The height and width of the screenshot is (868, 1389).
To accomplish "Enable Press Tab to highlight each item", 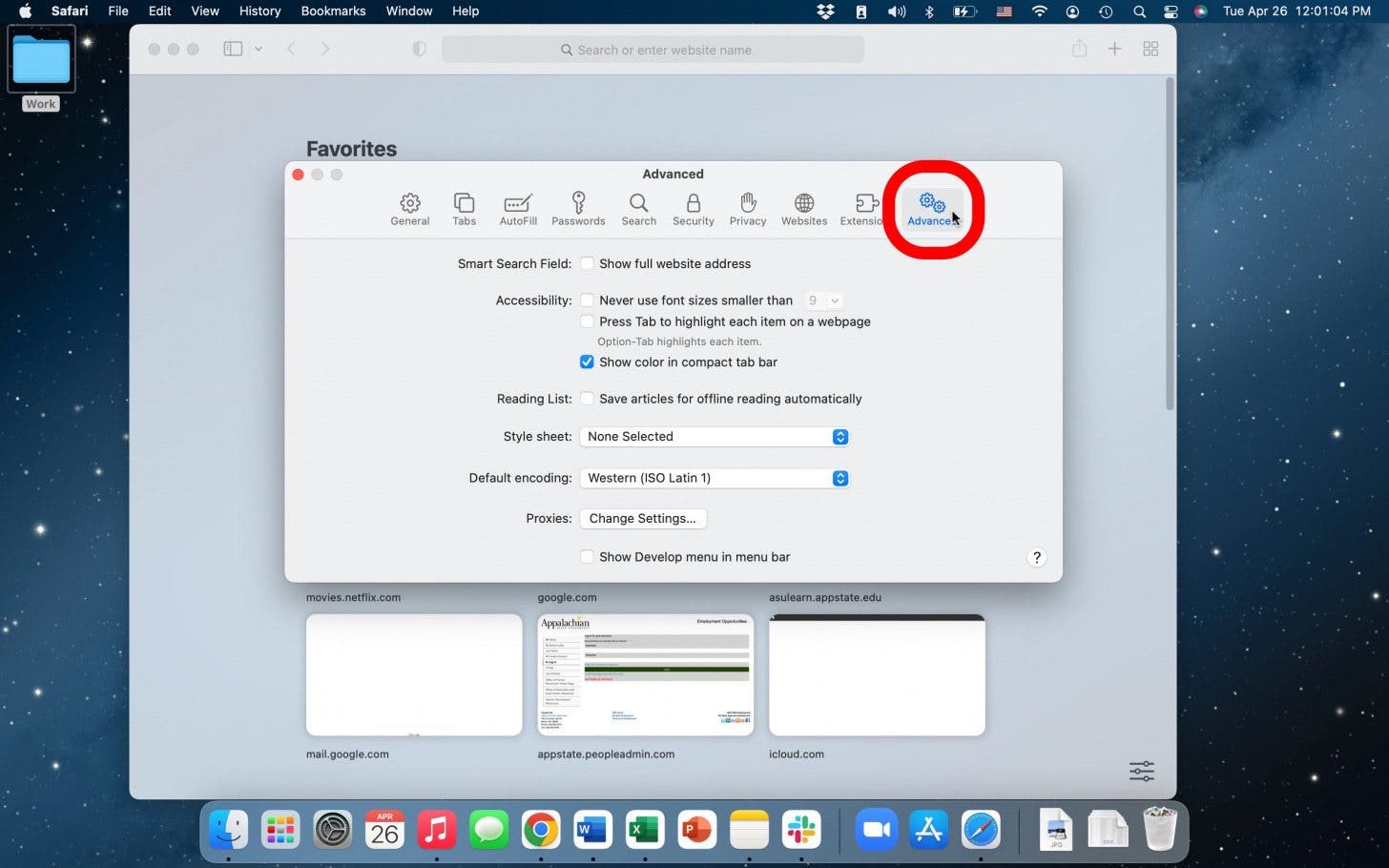I will click(587, 321).
